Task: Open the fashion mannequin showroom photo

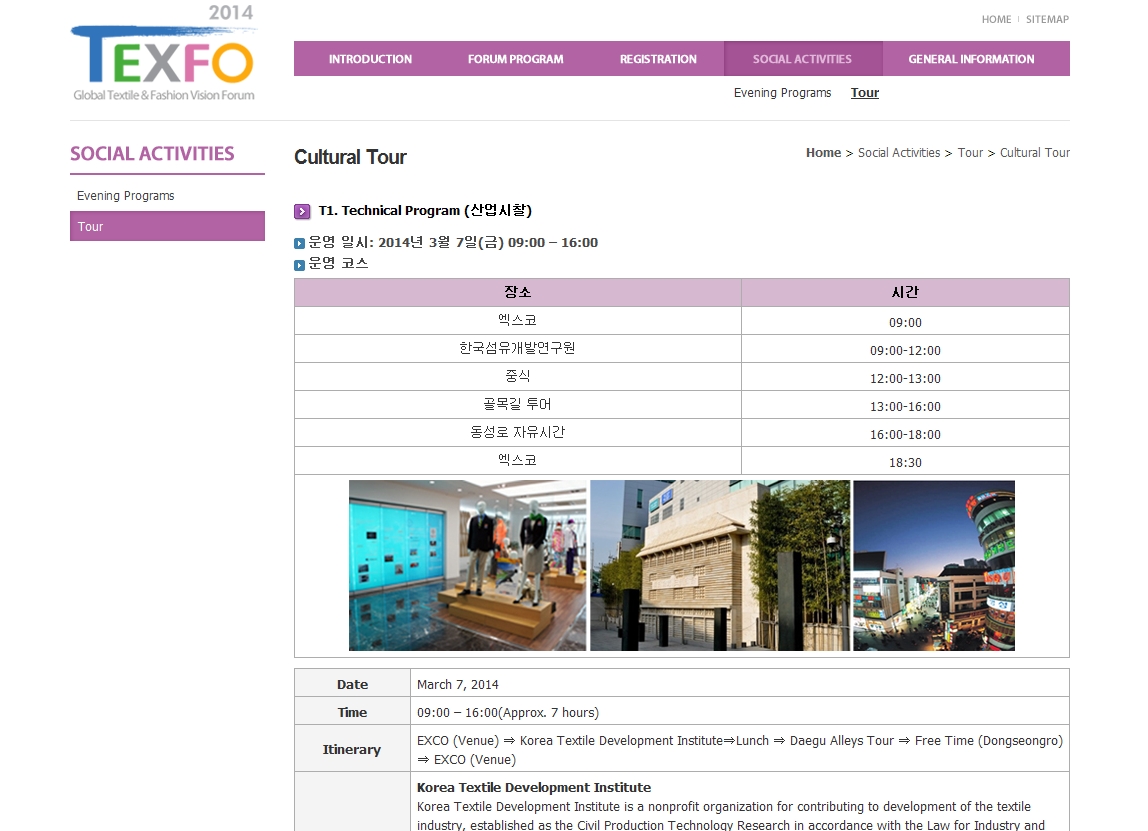Action: (x=467, y=565)
